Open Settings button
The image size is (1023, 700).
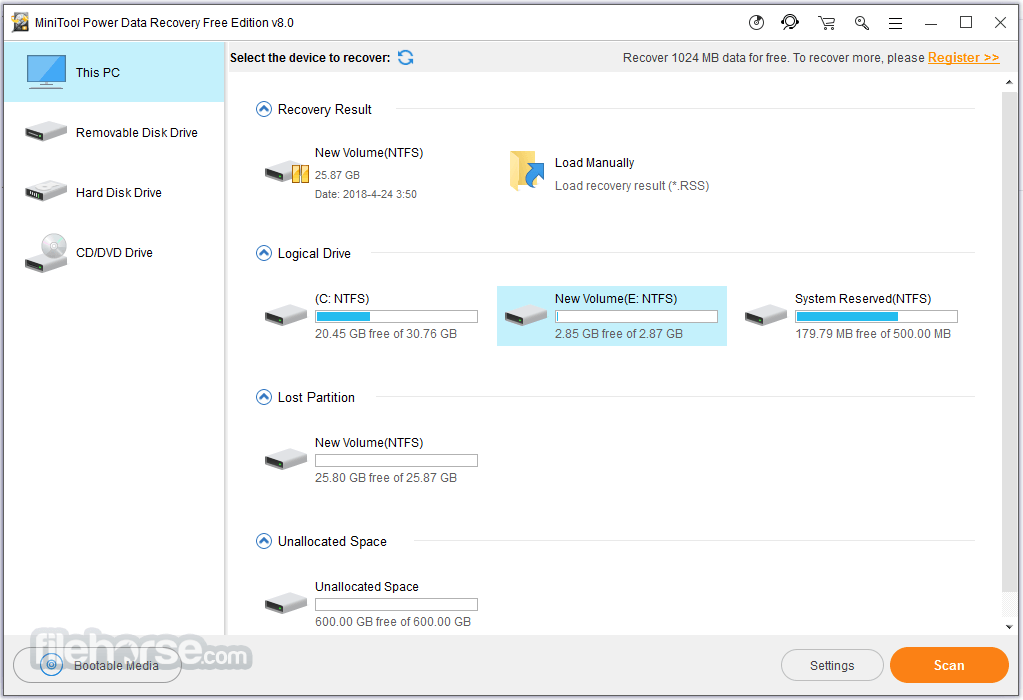coord(832,665)
